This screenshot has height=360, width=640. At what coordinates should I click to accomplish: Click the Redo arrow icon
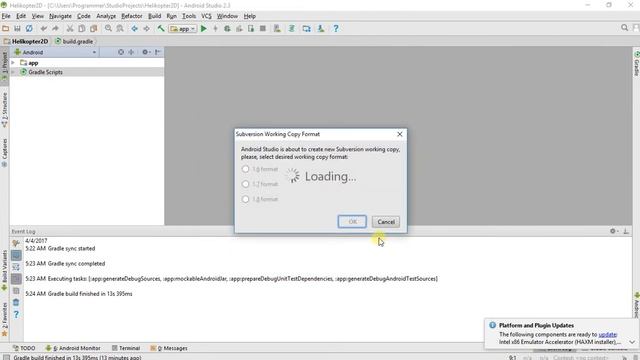coord(55,29)
